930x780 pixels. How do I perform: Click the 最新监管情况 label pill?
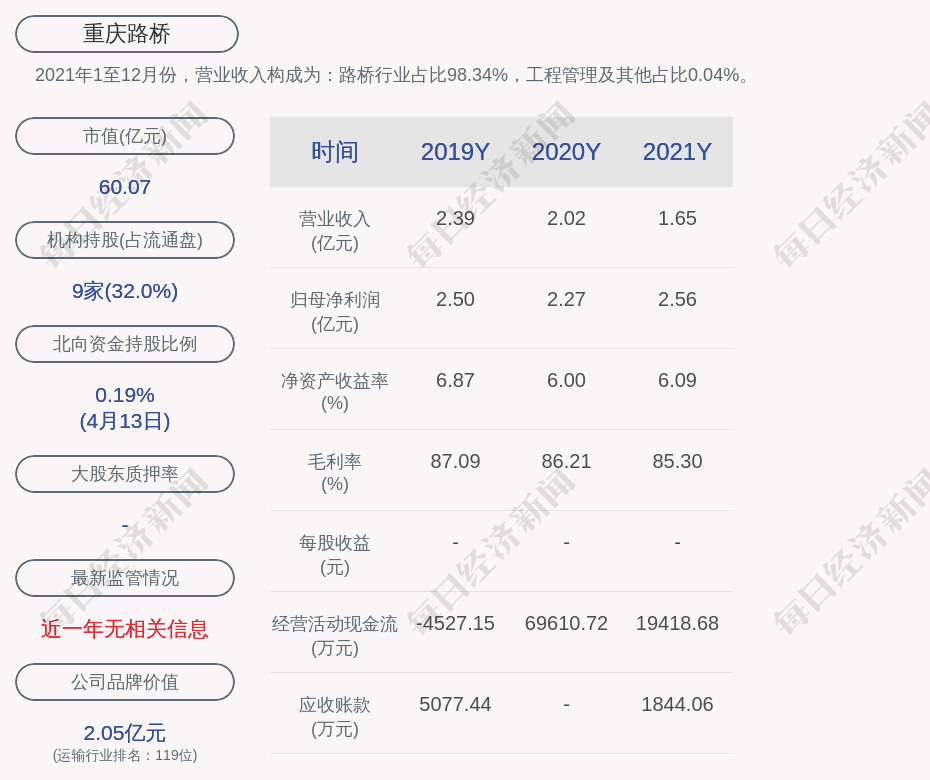[125, 578]
